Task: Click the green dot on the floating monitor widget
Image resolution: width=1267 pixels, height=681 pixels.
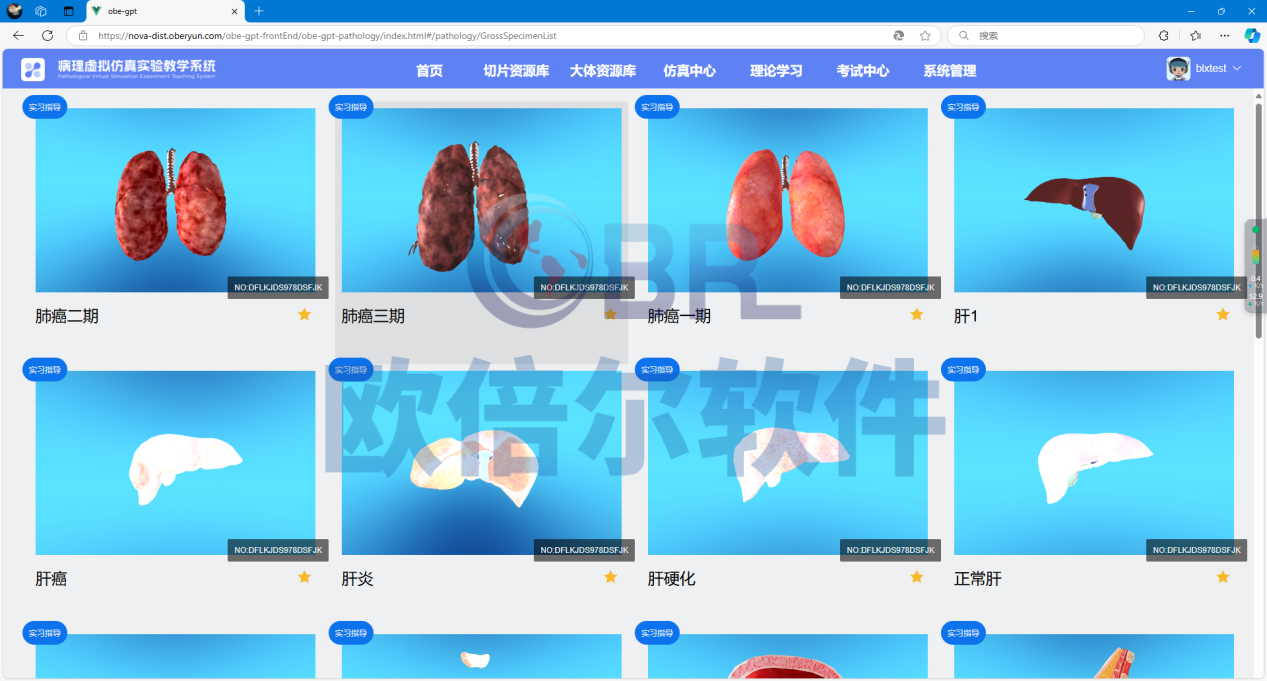Action: tap(1256, 230)
